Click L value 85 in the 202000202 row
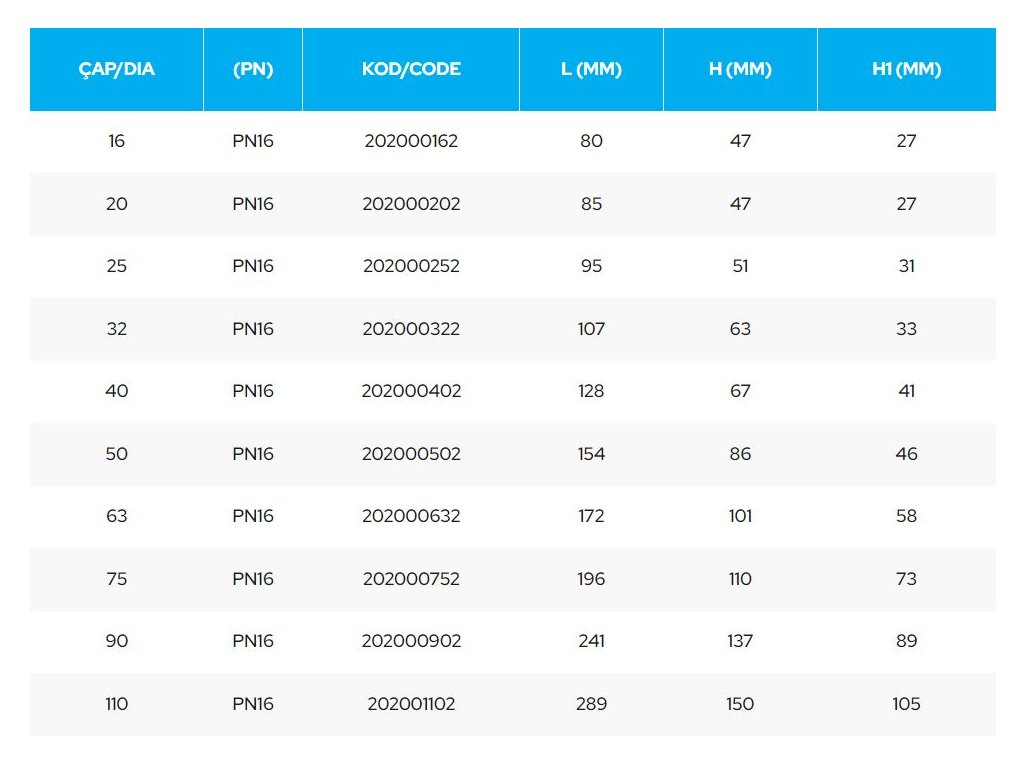Screen dimensions: 1024x768 click(591, 204)
